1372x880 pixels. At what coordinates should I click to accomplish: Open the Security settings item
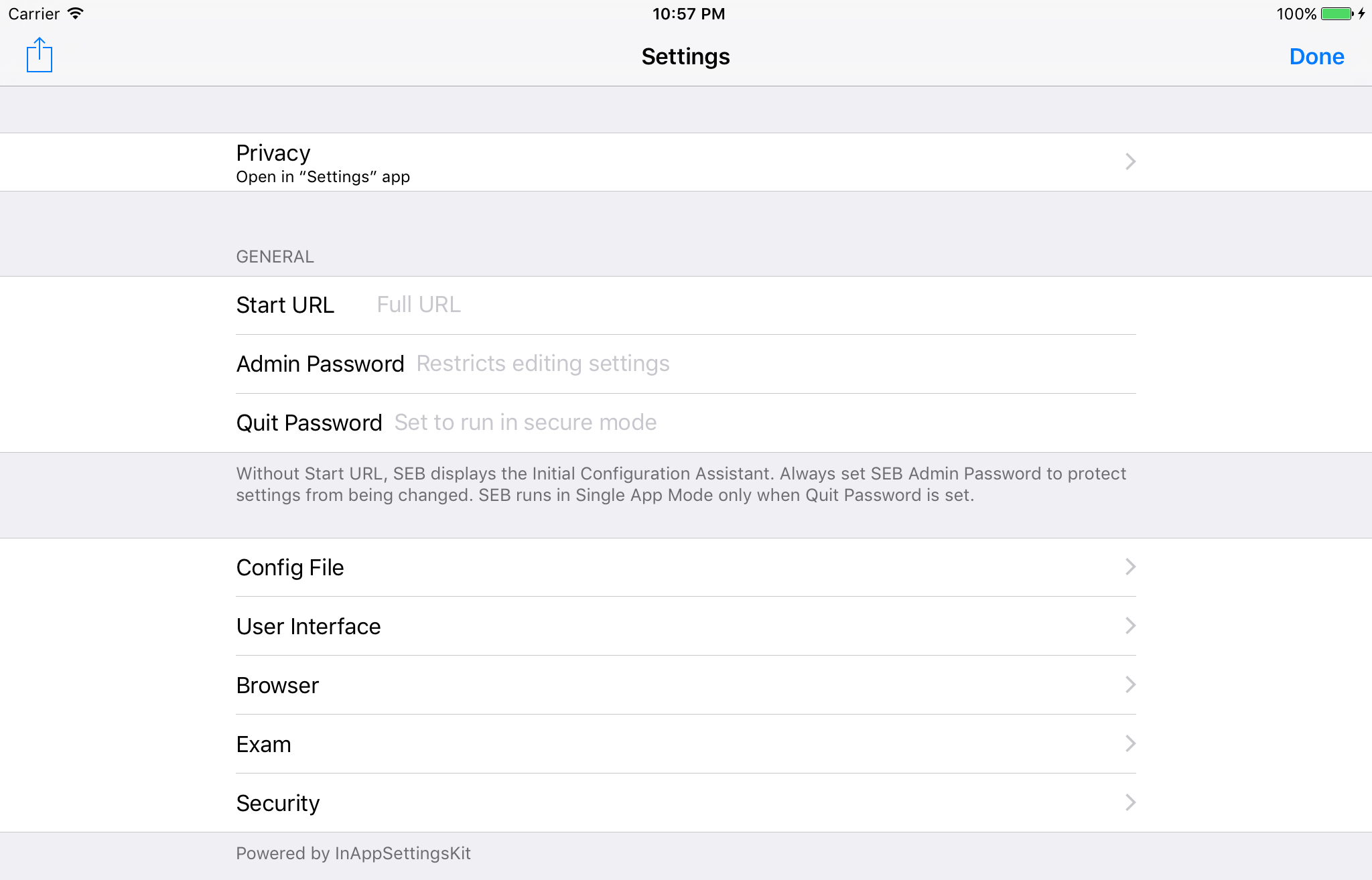(x=686, y=803)
